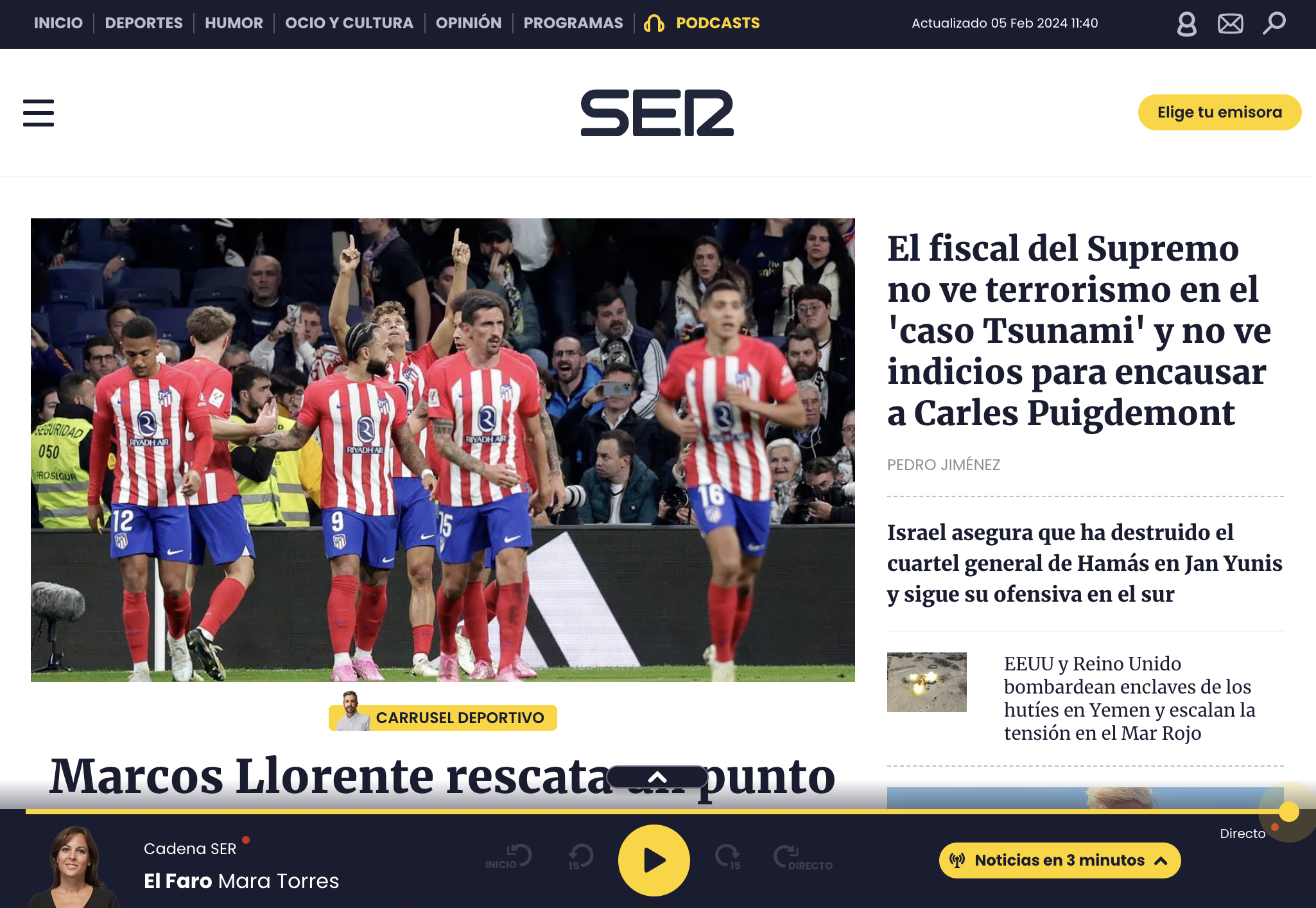
Task: Open the Marcos Llorente rescata headline
Action: click(x=443, y=777)
